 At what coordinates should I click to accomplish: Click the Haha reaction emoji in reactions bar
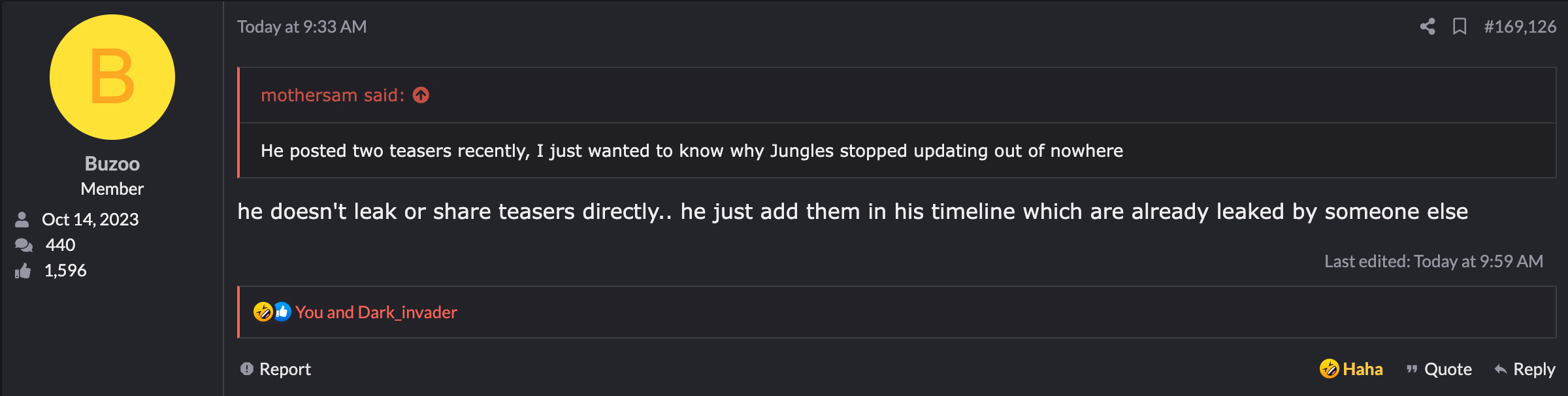(263, 312)
